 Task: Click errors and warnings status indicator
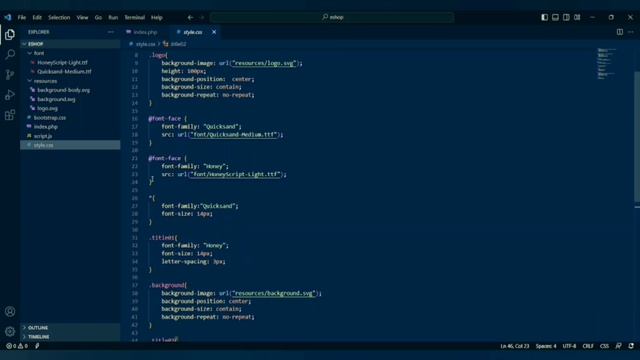[x=17, y=346]
